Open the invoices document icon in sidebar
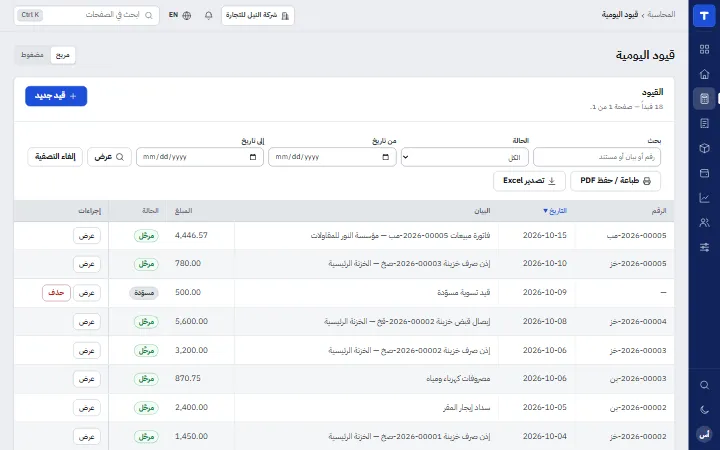The height and width of the screenshot is (450, 720). point(704,124)
